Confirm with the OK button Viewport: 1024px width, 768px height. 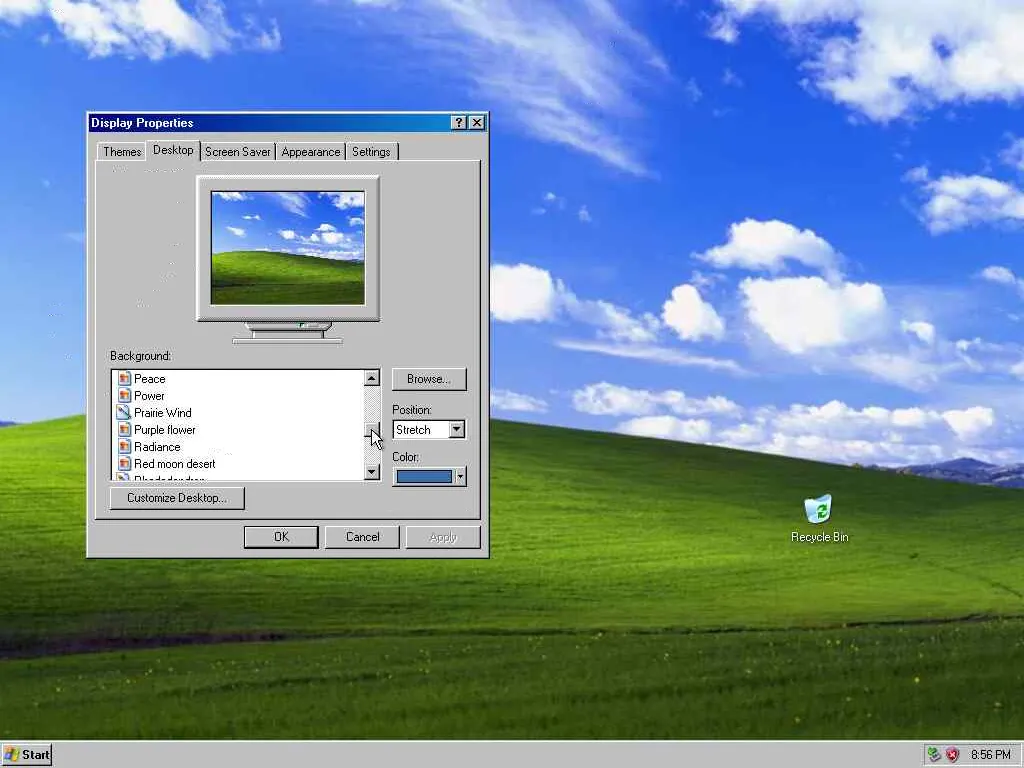pyautogui.click(x=281, y=537)
